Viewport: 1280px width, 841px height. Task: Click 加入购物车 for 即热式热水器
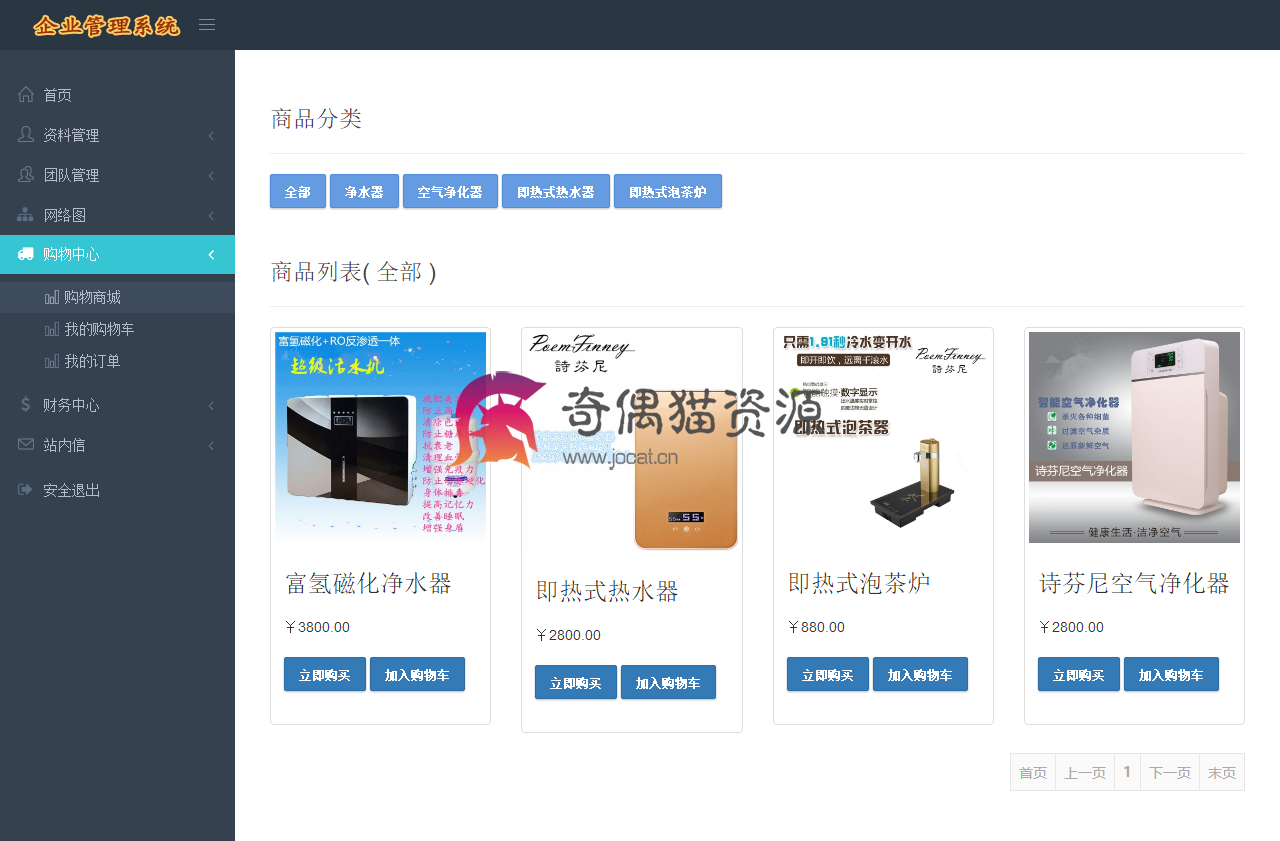click(668, 682)
